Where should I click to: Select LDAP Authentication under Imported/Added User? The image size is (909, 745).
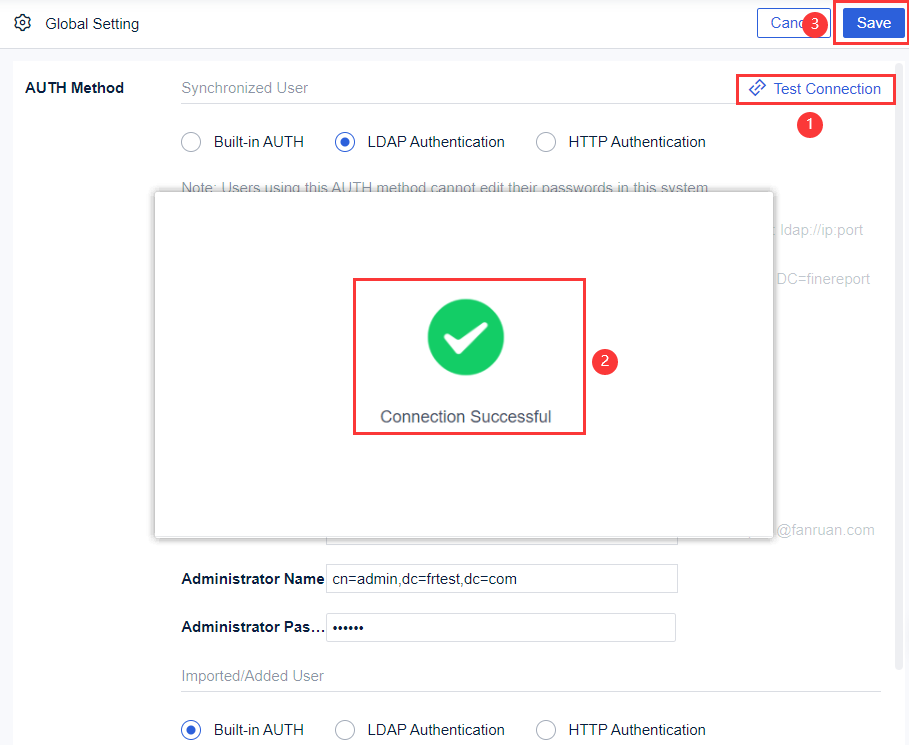pyautogui.click(x=344, y=730)
